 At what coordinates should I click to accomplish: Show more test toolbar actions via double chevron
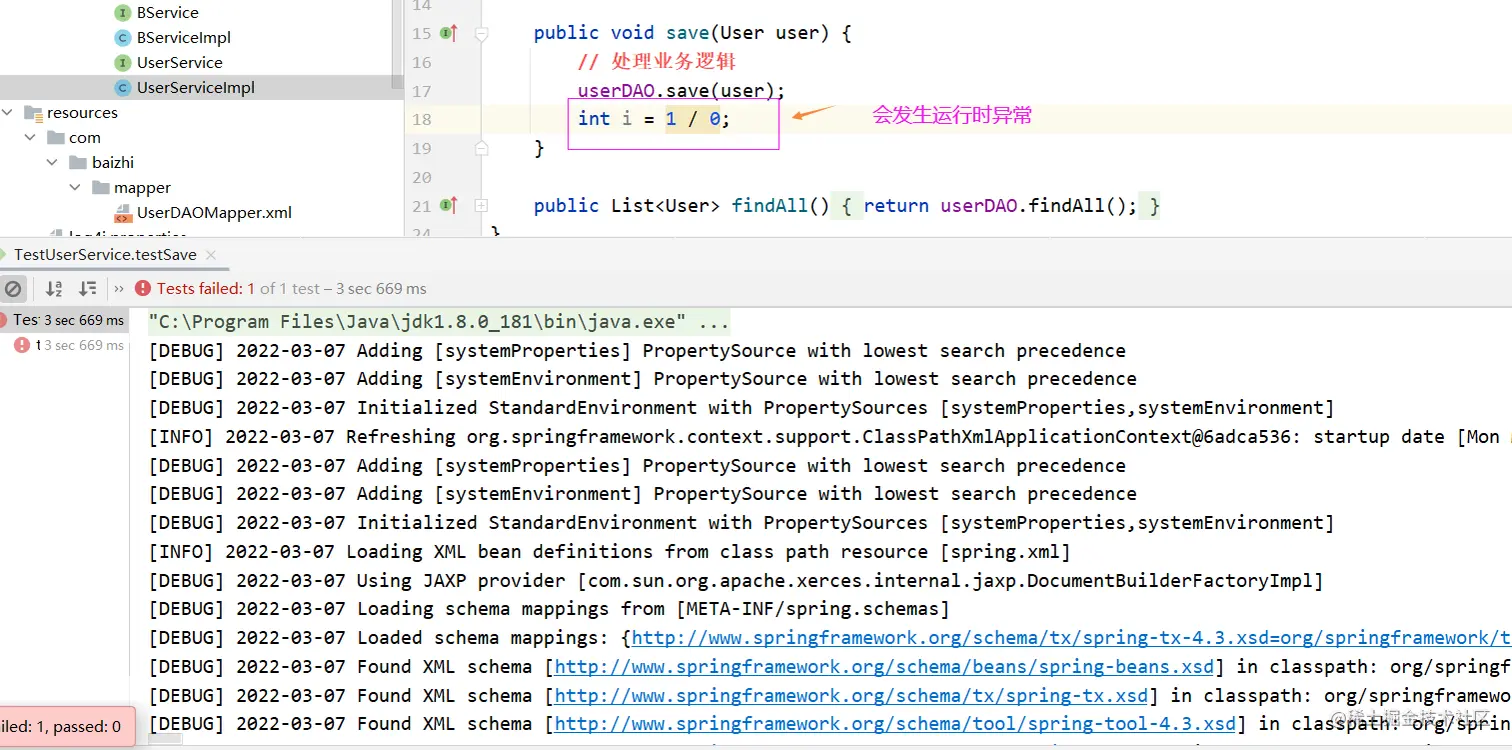coord(120,289)
